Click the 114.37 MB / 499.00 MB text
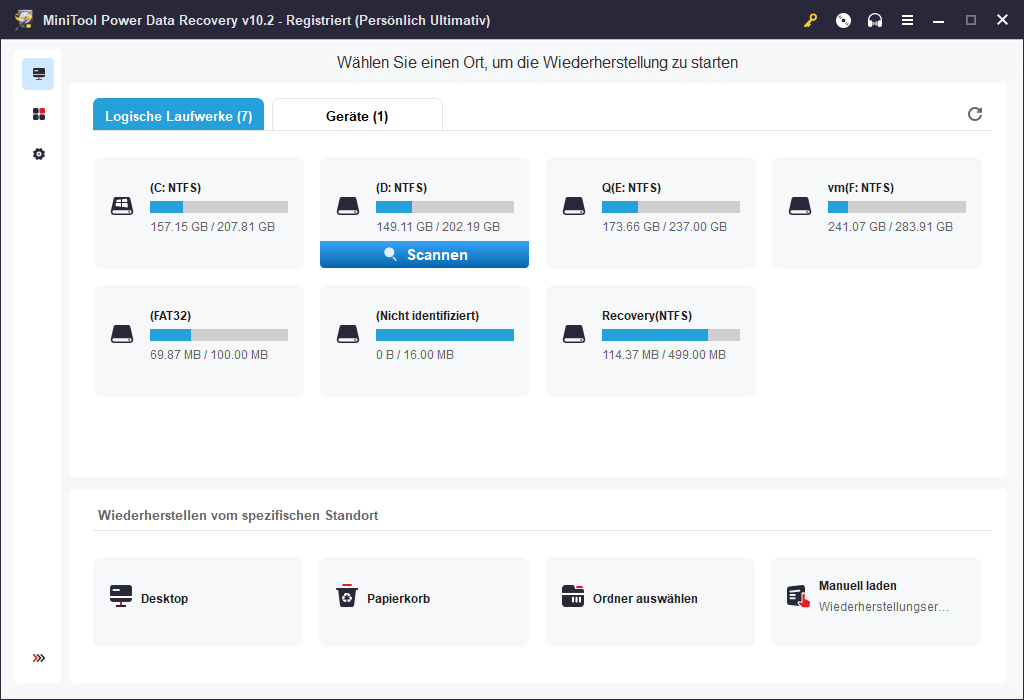Screen dimensions: 1024x700 (x=664, y=355)
